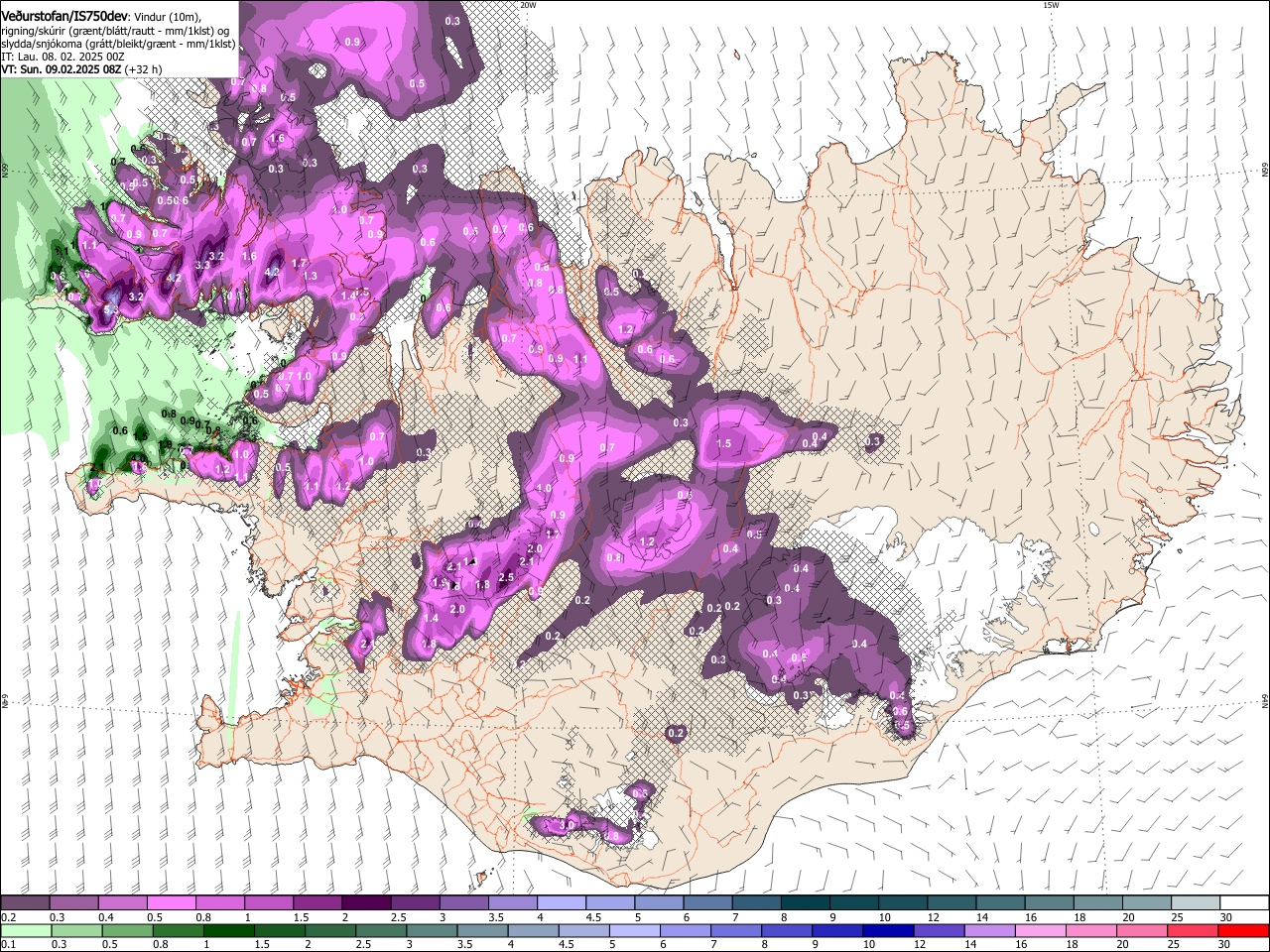Select the 'rigning/skúrir' legend description line

point(115,31)
